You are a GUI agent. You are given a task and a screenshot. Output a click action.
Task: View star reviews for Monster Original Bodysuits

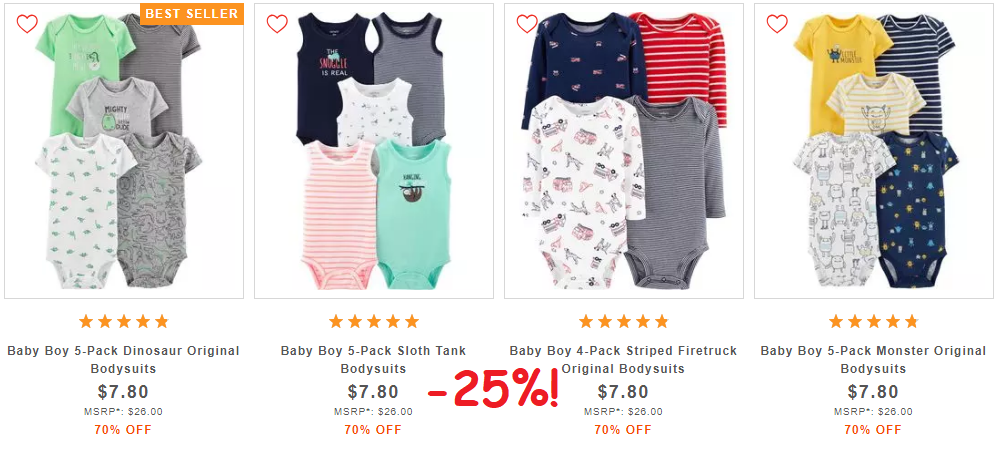[x=873, y=321]
